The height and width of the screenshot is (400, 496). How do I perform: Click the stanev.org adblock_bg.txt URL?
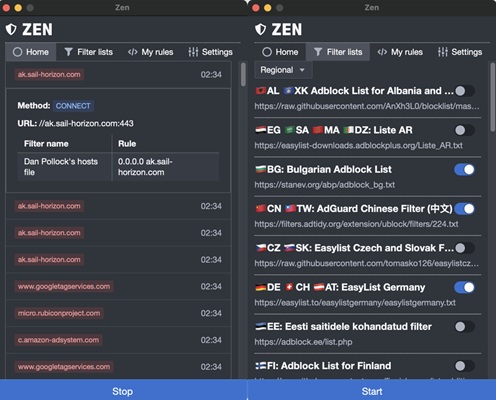click(x=325, y=185)
